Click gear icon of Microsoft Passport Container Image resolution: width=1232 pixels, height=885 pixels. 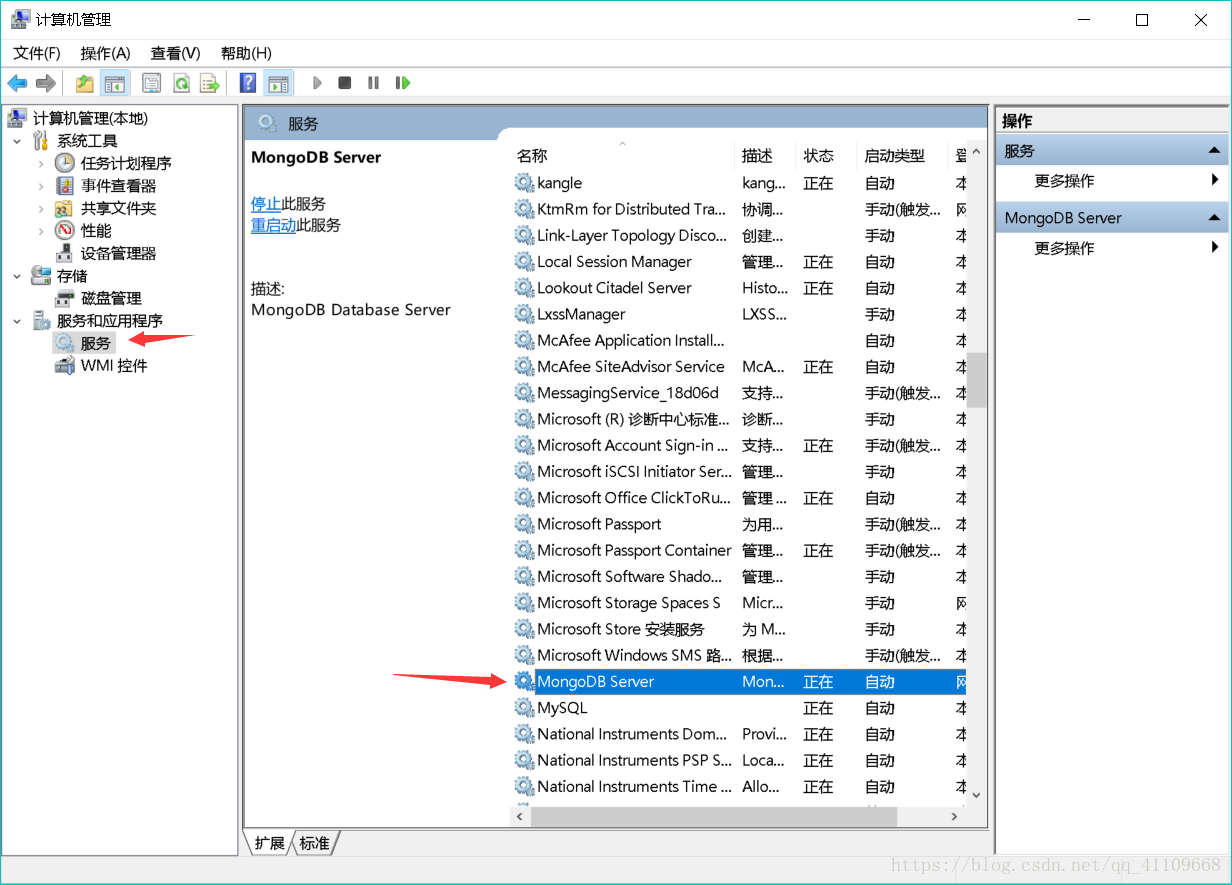coord(524,550)
